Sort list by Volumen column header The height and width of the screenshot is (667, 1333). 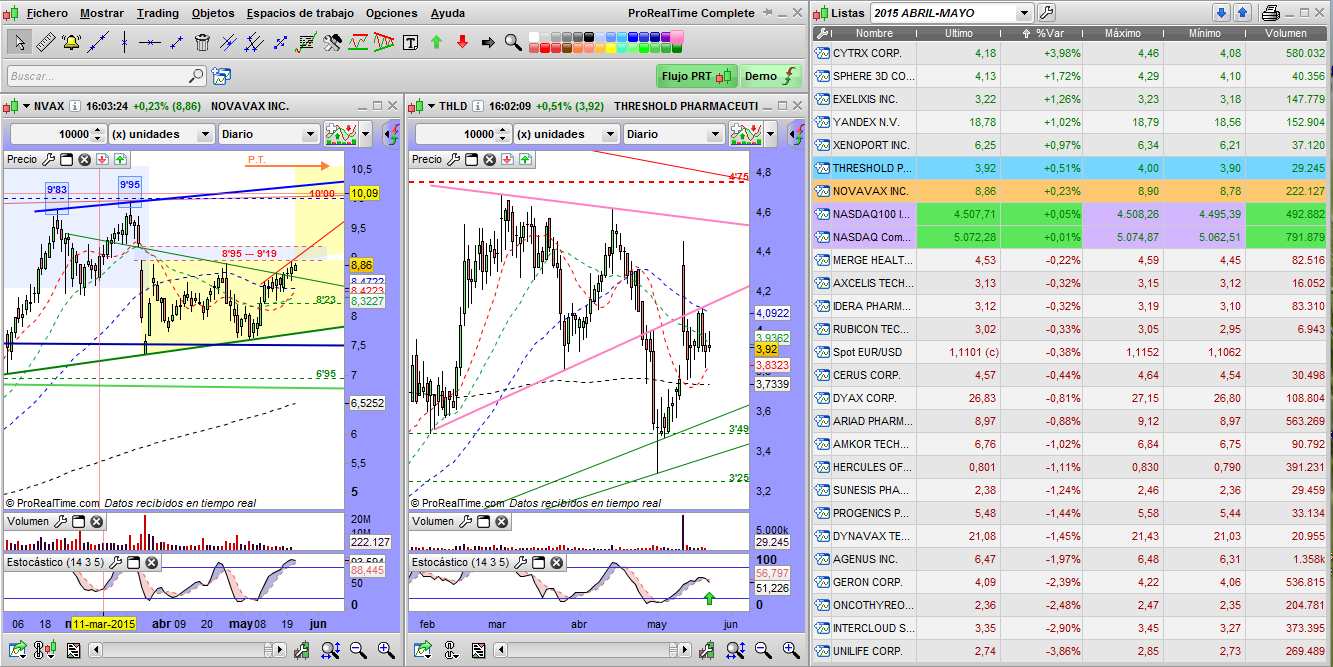[x=1285, y=33]
